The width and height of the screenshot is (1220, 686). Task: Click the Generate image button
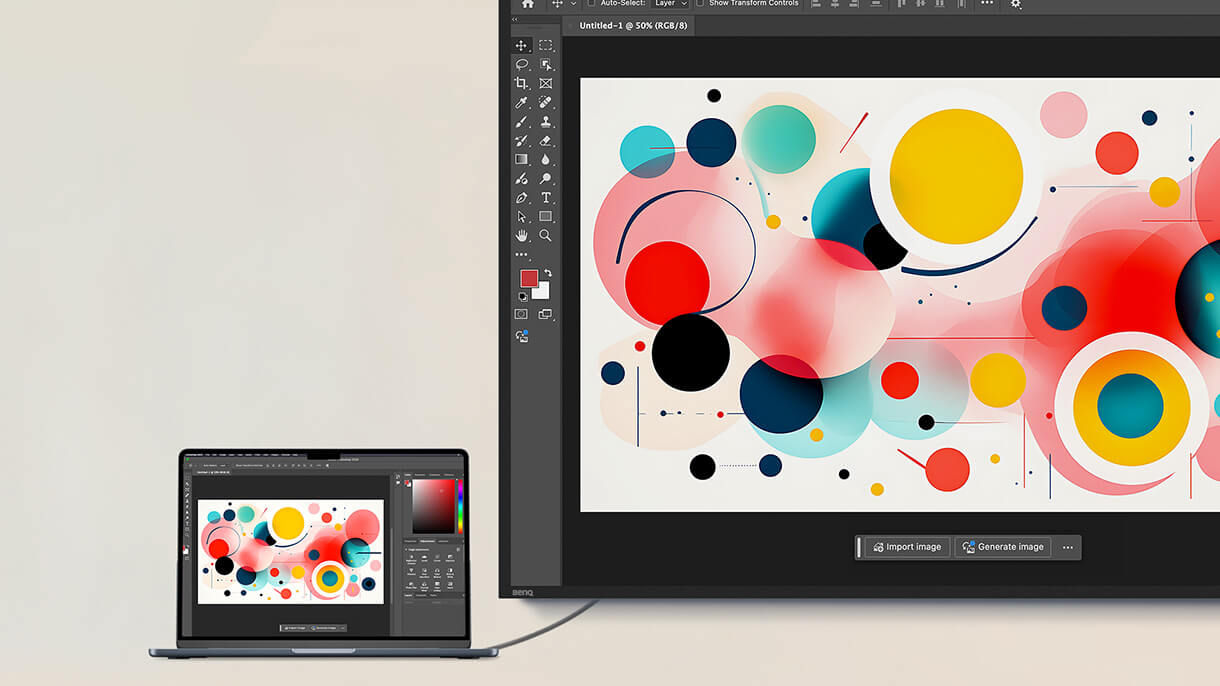[1002, 547]
